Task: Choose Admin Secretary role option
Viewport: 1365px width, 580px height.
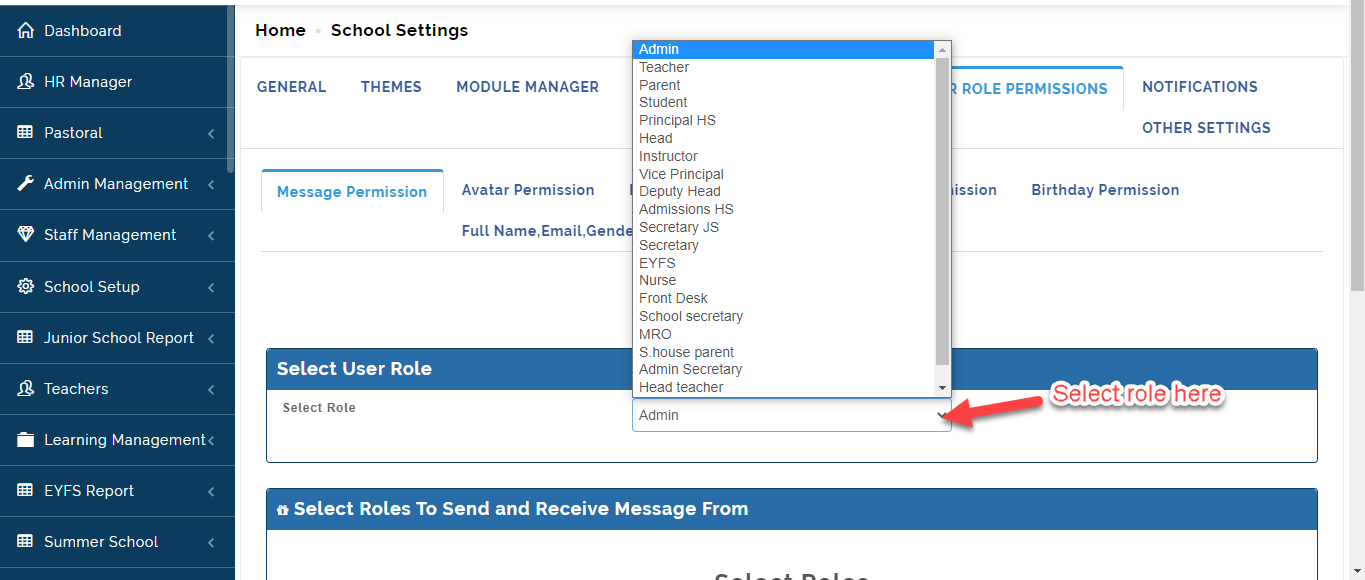Action: (x=783, y=369)
